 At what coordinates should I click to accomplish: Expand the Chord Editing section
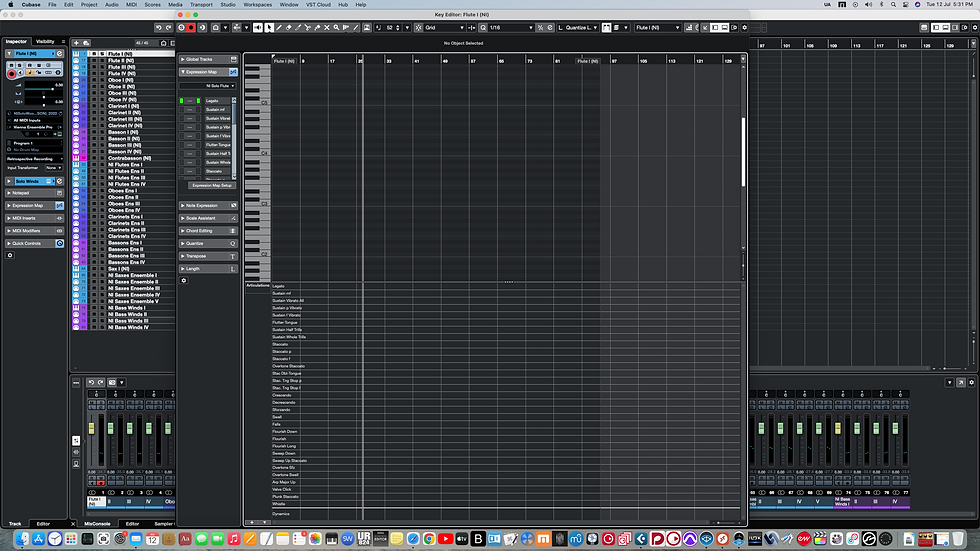[182, 231]
